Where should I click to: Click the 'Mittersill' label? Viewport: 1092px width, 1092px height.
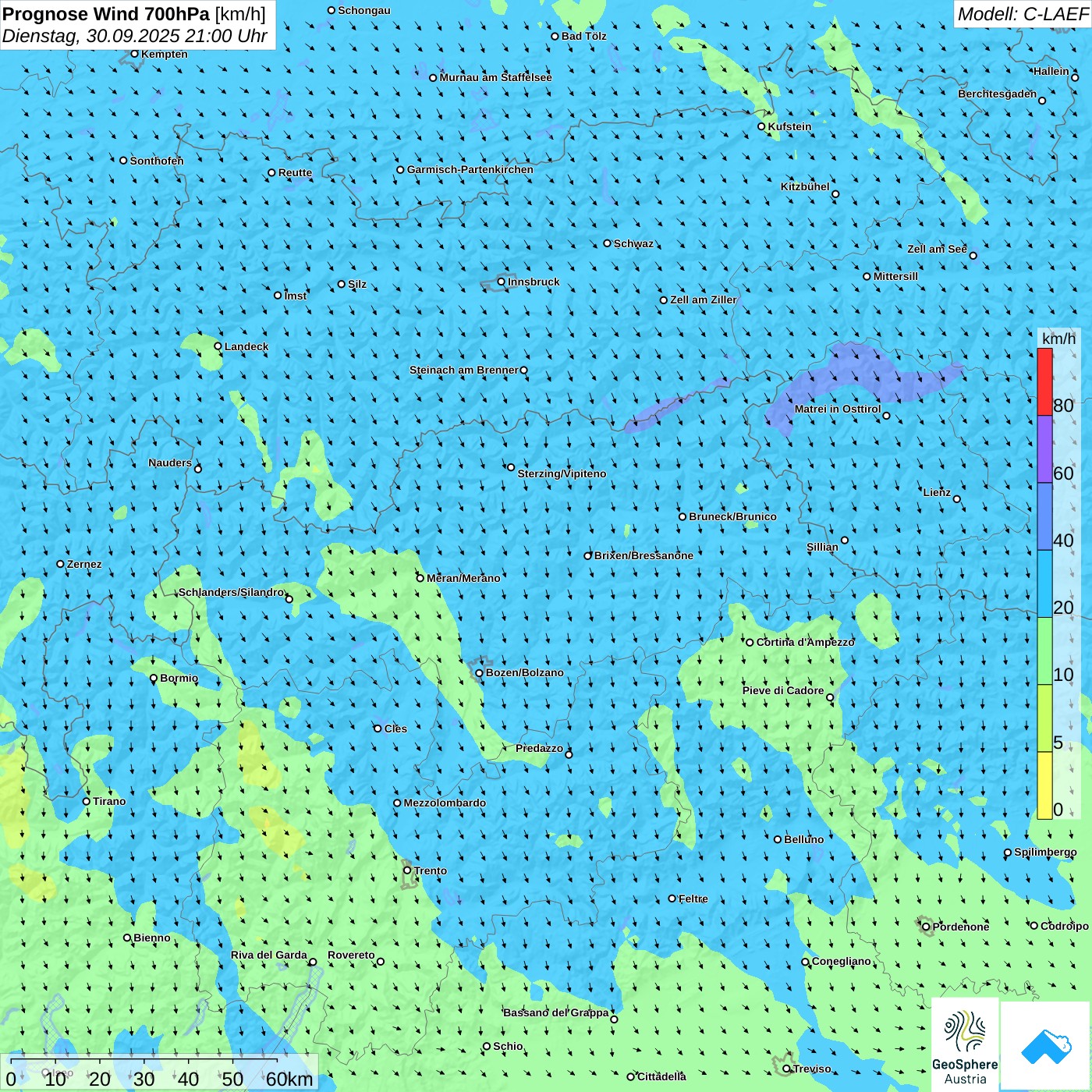point(896,276)
